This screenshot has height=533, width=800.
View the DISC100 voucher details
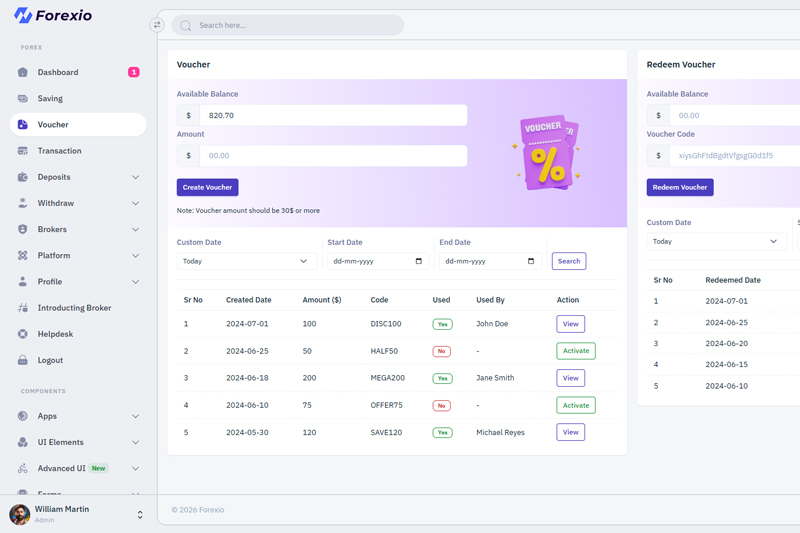[x=570, y=324]
